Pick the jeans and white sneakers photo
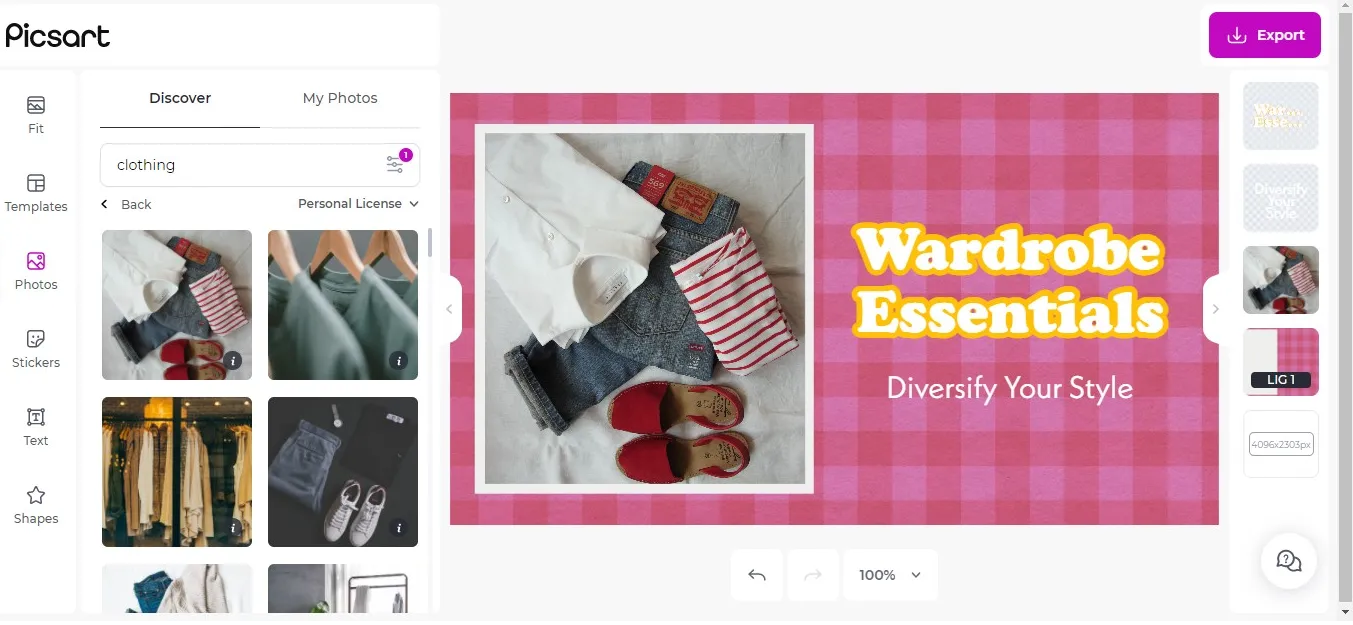The image size is (1353, 625). click(343, 472)
